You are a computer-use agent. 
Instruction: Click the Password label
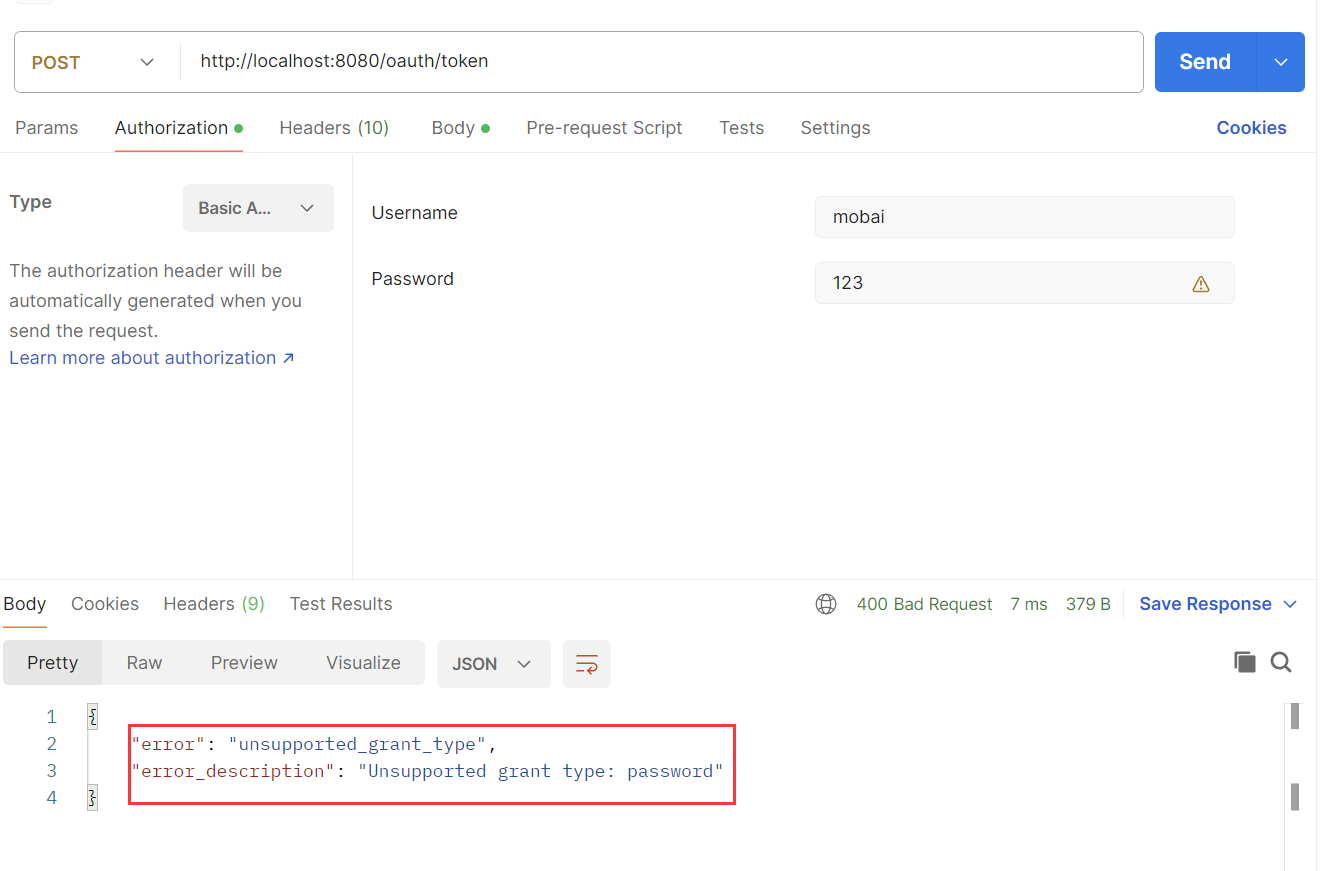pos(412,279)
